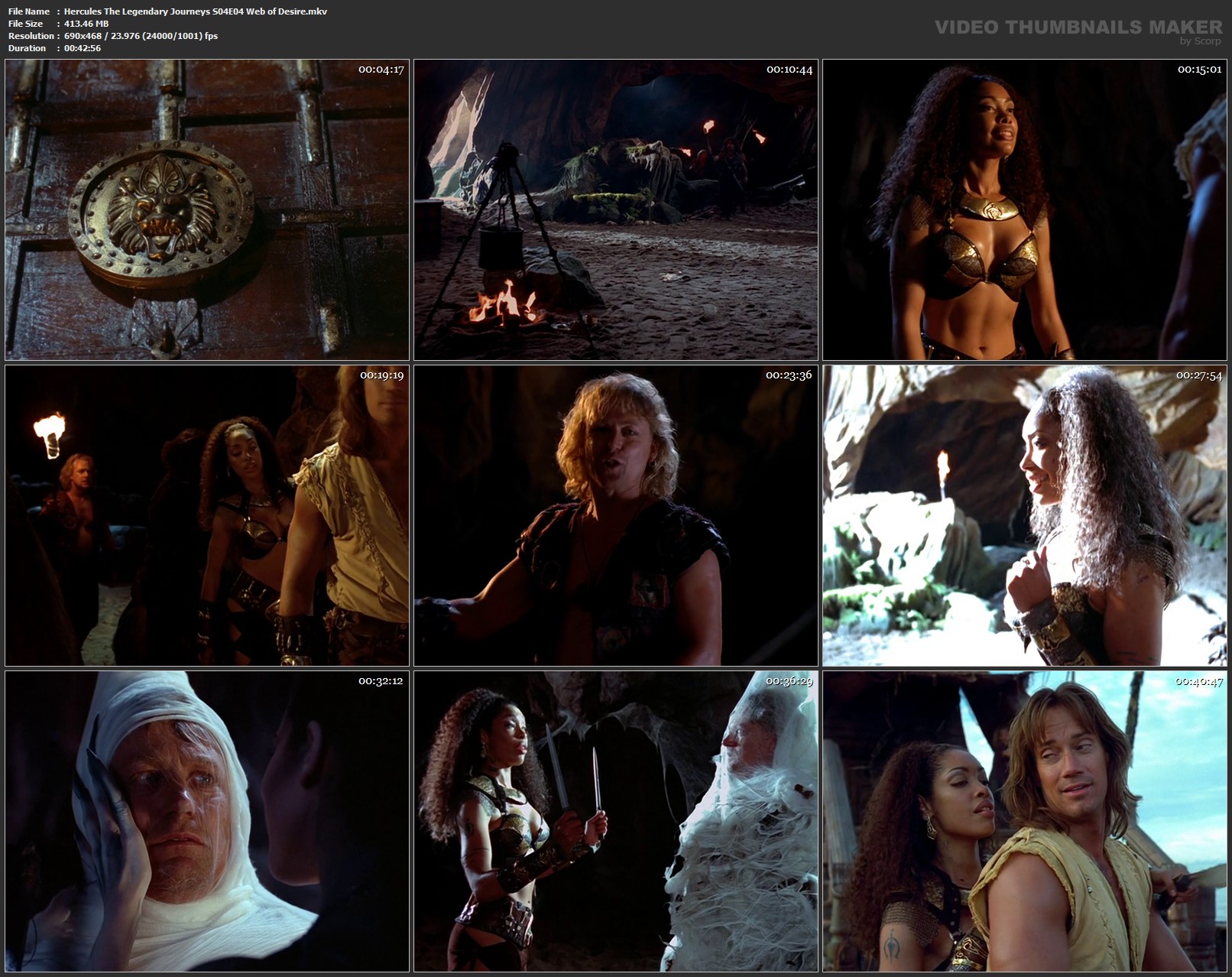Open the thumbnail stamped 00:15:01

(x=1024, y=209)
